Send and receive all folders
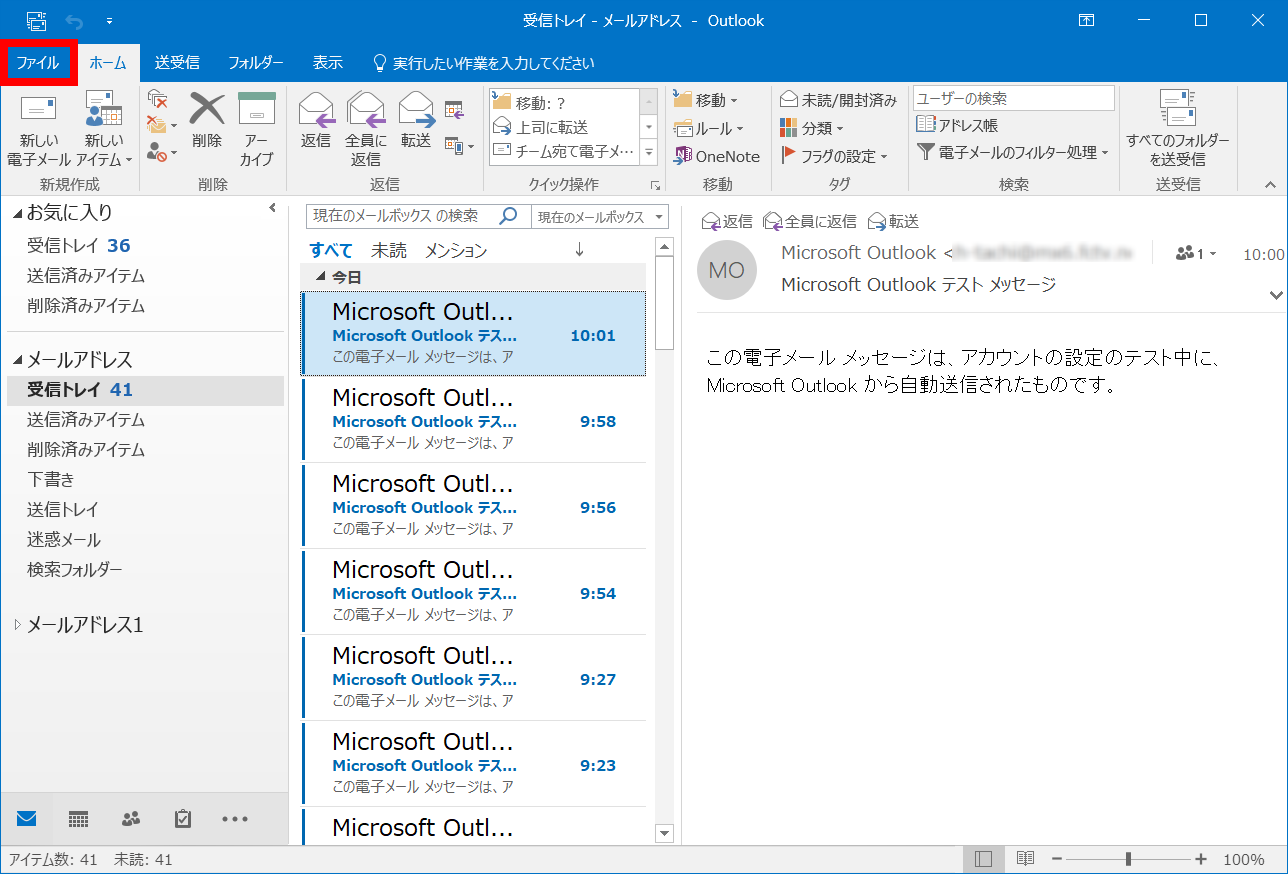The height and width of the screenshot is (874, 1288). coord(1177,130)
